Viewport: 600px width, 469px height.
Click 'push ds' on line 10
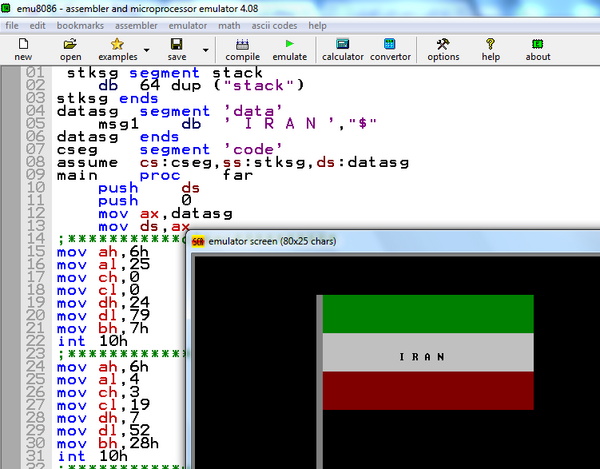[149, 188]
